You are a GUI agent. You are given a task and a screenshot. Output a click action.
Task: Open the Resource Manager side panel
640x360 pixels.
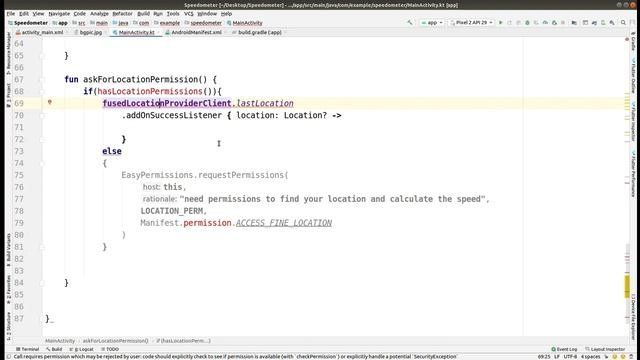point(9,52)
